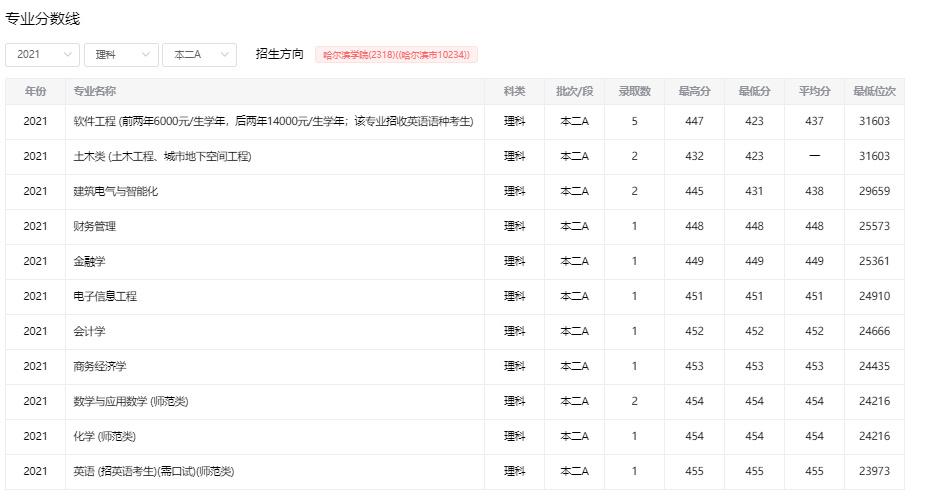Viewport: 942px width, 502px height.
Task: Click highest score 432 for 土木类
Action: tap(694, 156)
